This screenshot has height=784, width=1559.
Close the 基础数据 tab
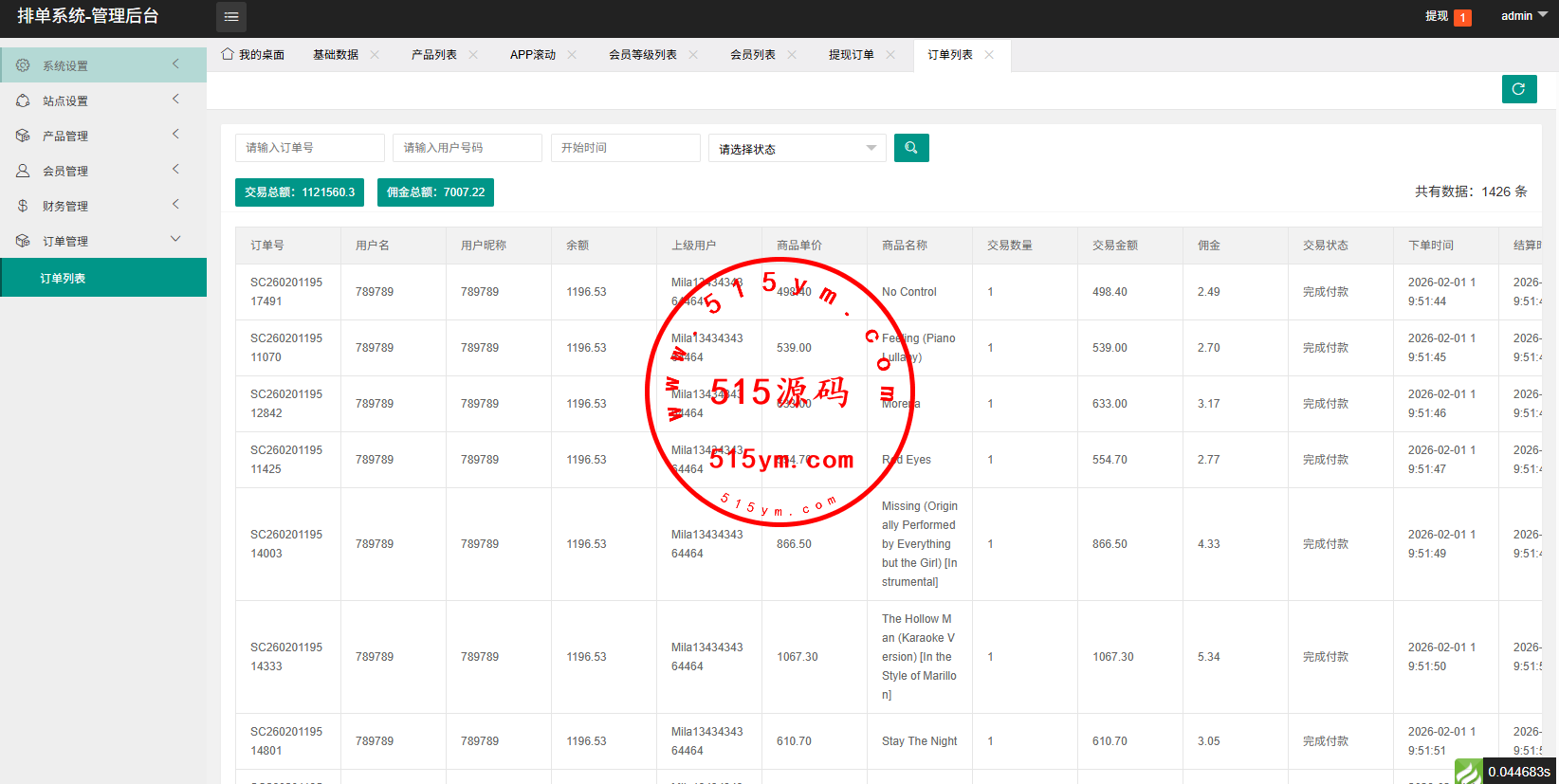coord(375,55)
